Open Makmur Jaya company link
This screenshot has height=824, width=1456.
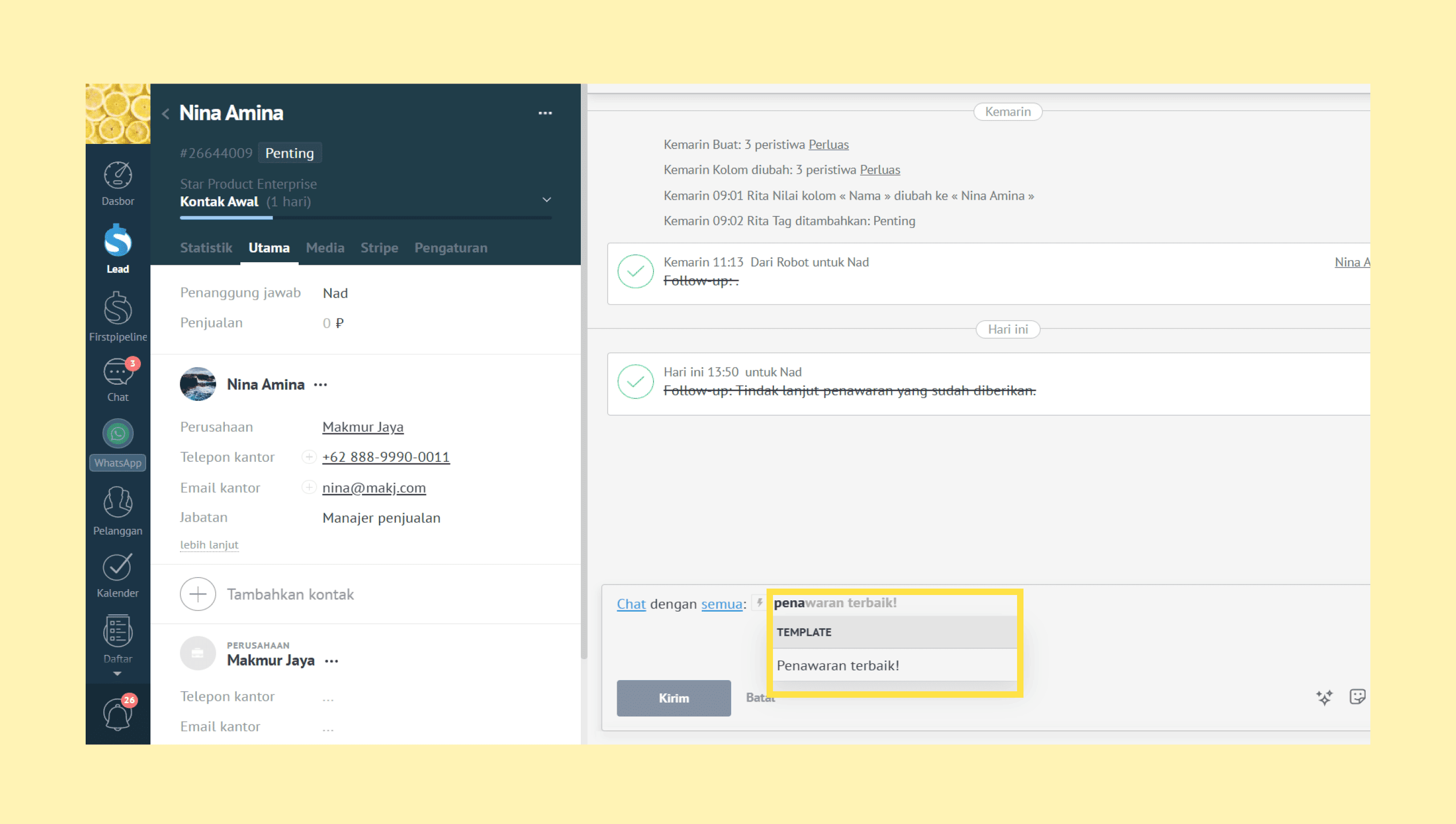363,428
